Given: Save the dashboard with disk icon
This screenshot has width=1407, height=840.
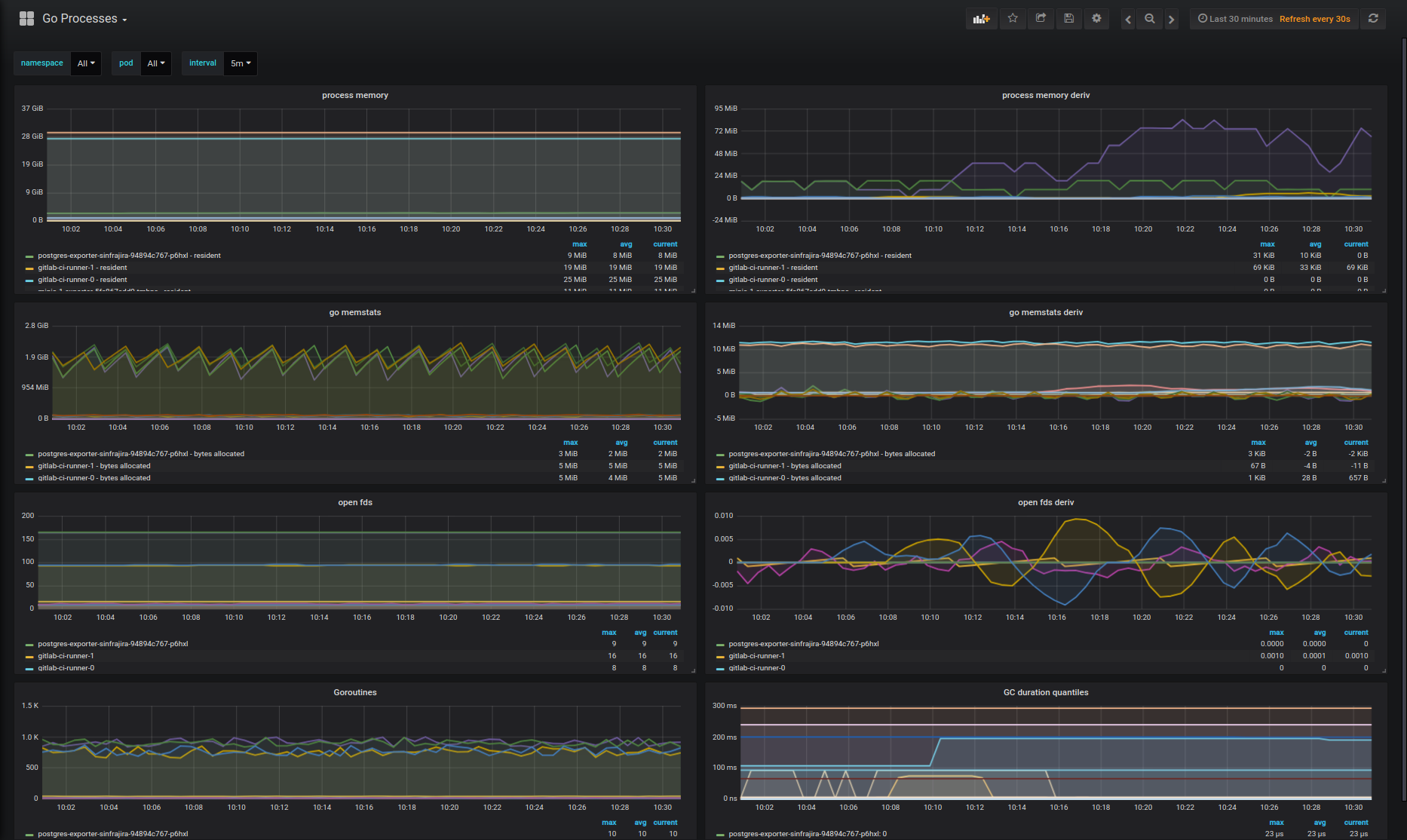Looking at the screenshot, I should (1068, 19).
